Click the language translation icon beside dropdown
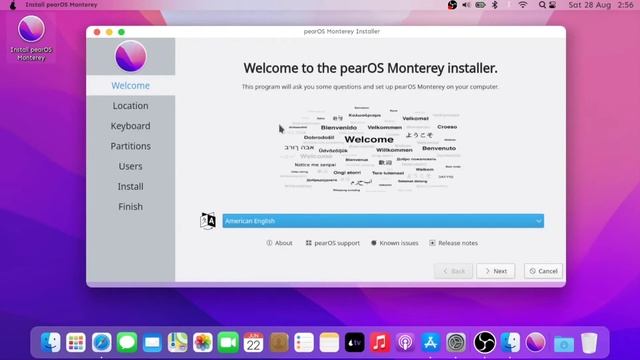 pyautogui.click(x=208, y=221)
